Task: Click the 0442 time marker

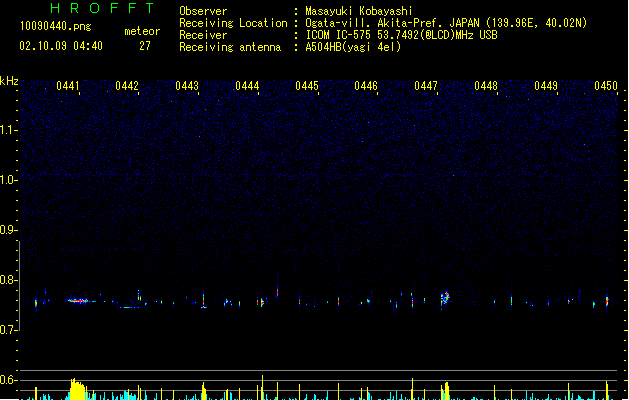Action: 127,86
